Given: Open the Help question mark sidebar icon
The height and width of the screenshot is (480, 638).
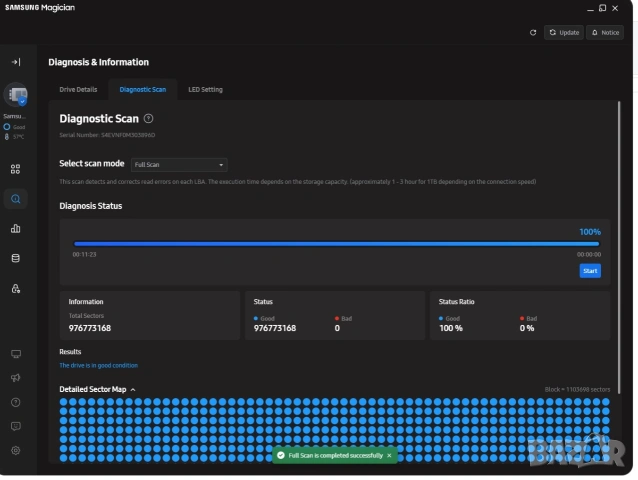Looking at the screenshot, I should coord(15,402).
